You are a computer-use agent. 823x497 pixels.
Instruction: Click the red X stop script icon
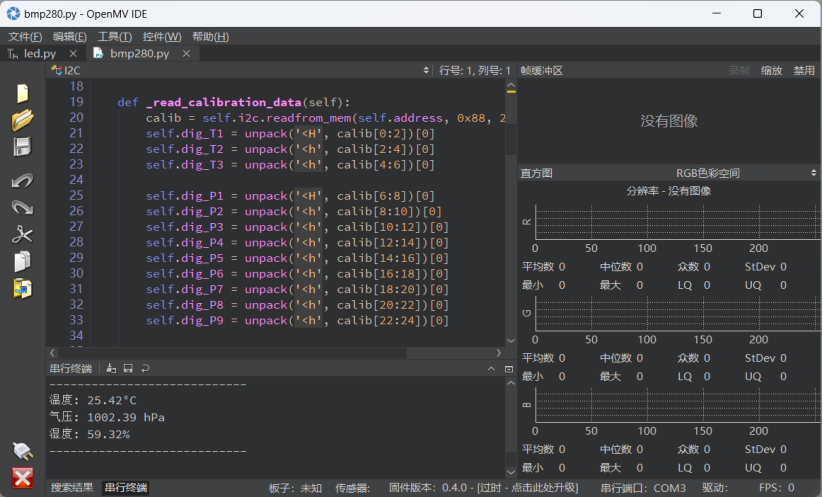coord(23,478)
